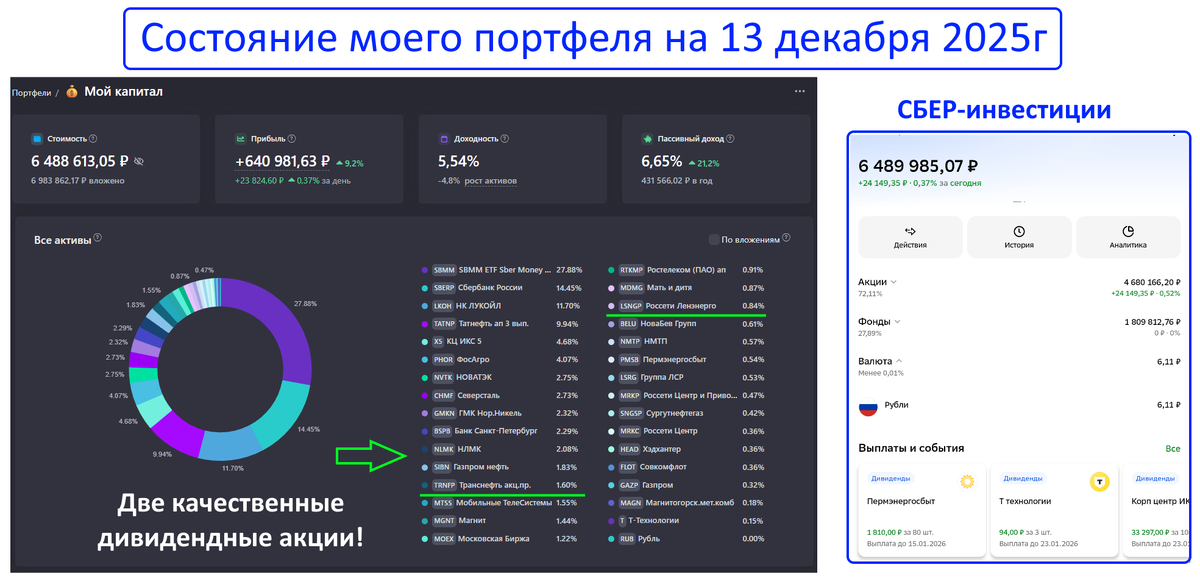Open the Аналитика button in Сбер app
This screenshot has height=584, width=1200.
pyautogui.click(x=1127, y=237)
